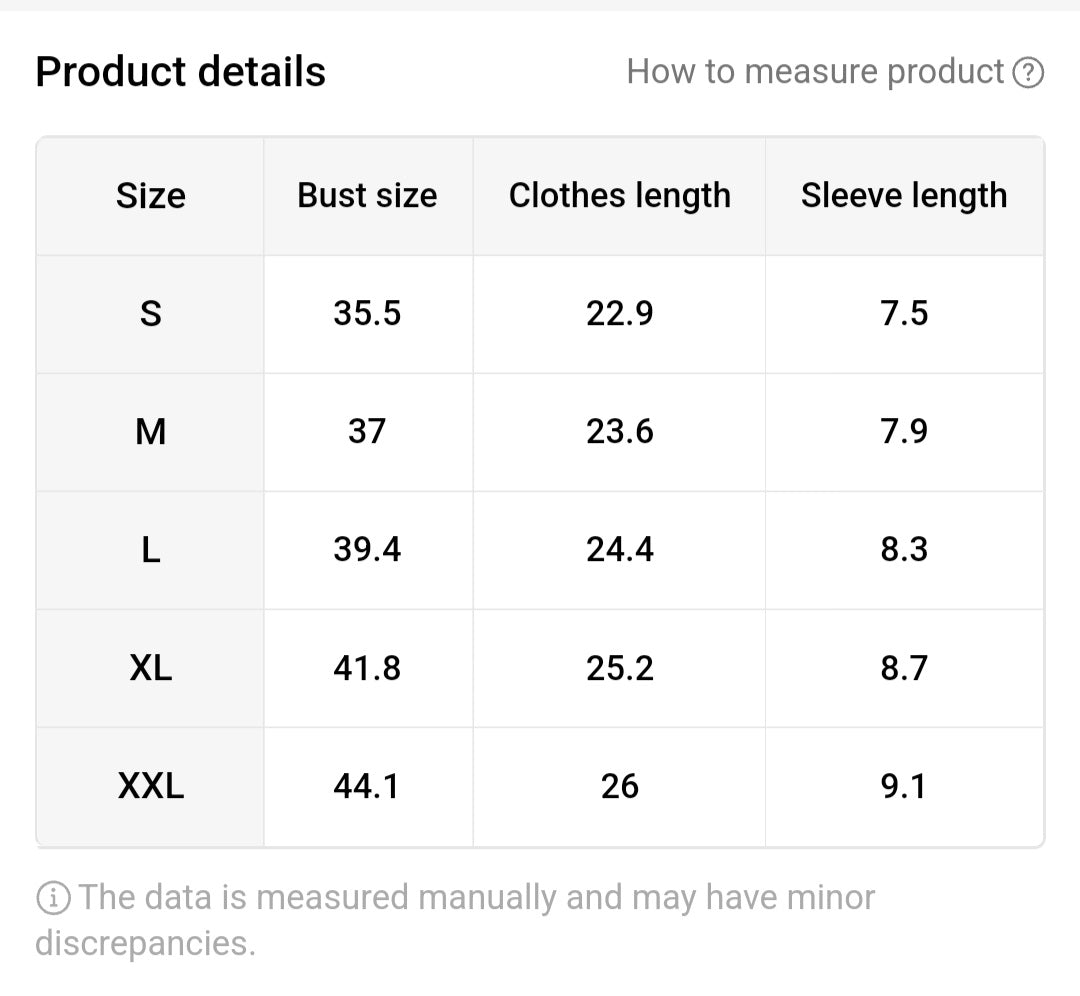Click the Product details heading

[180, 70]
